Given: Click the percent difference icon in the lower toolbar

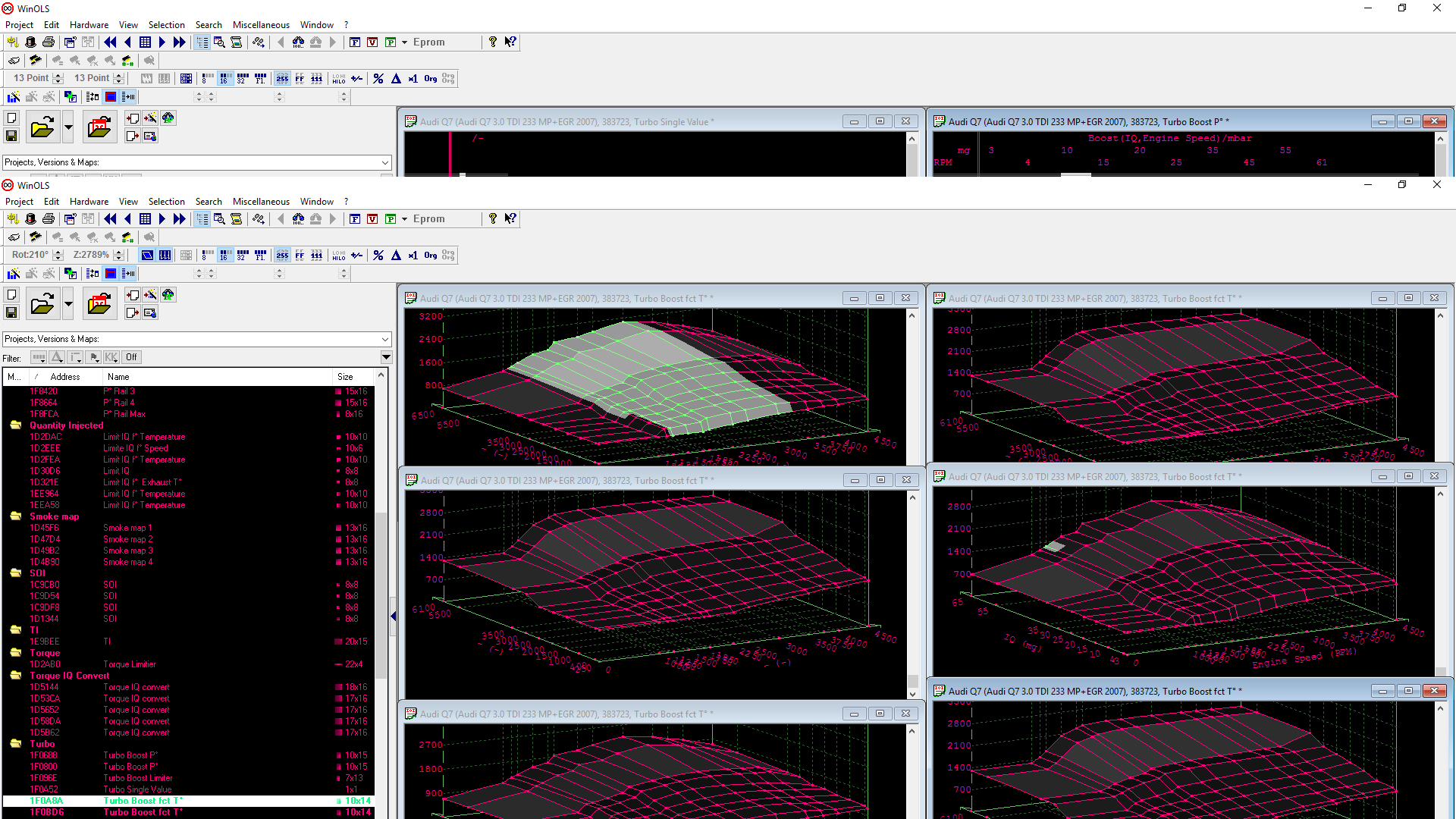Looking at the screenshot, I should [378, 256].
